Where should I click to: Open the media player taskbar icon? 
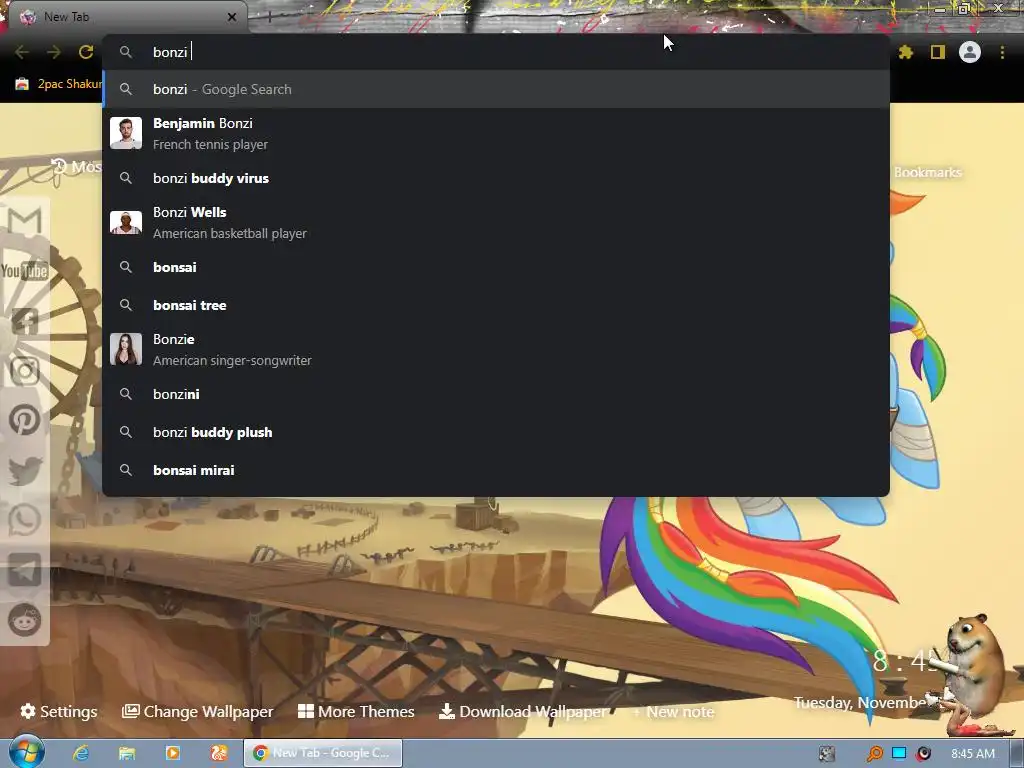point(172,753)
